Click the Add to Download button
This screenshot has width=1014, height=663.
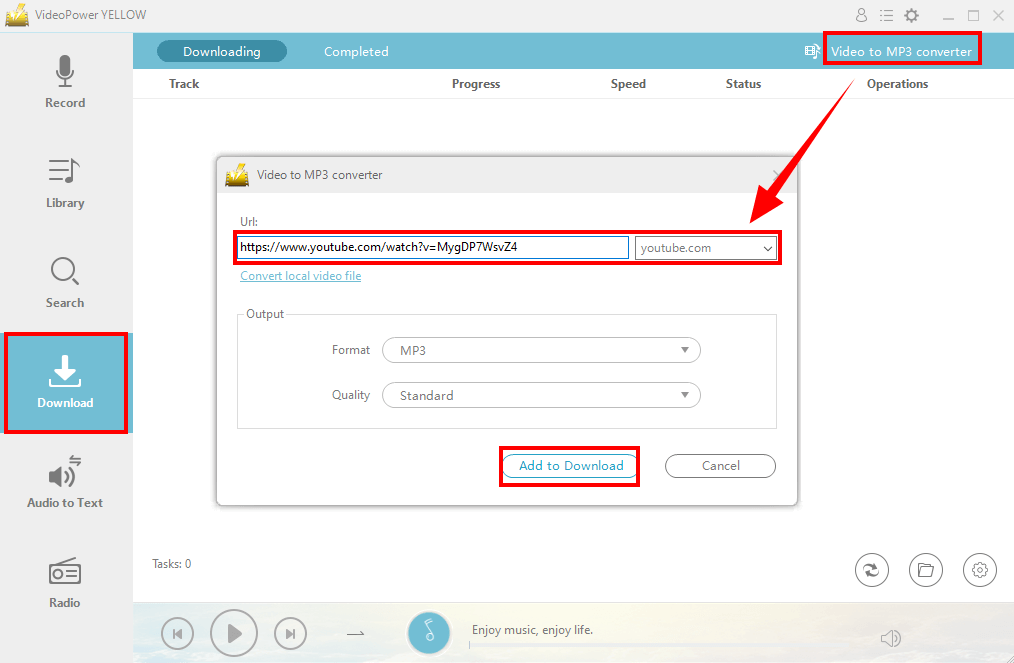pyautogui.click(x=571, y=466)
